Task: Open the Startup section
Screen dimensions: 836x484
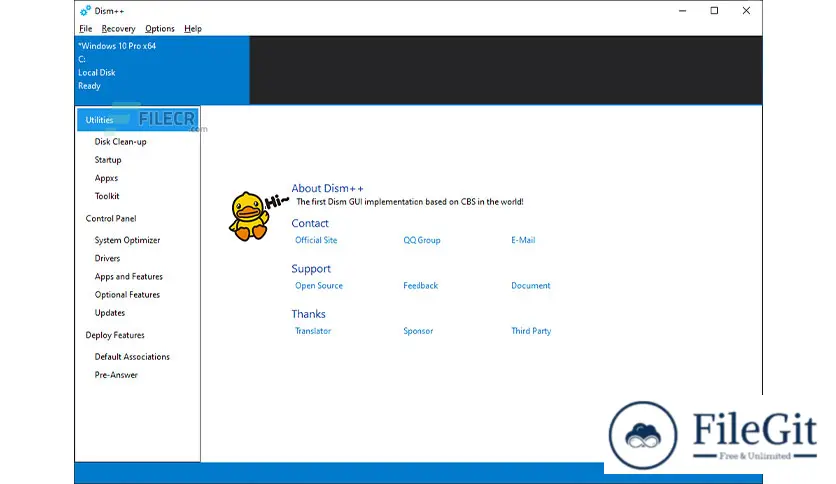Action: point(108,160)
